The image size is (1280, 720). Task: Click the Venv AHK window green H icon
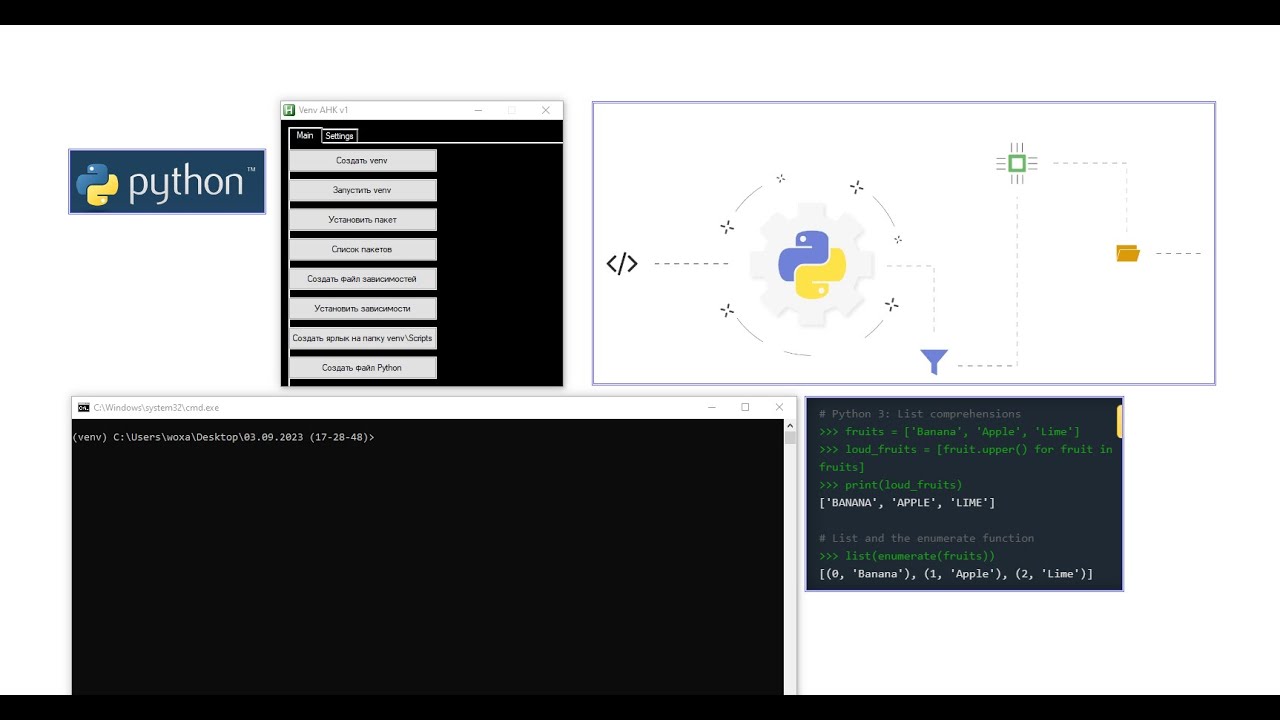coord(289,110)
